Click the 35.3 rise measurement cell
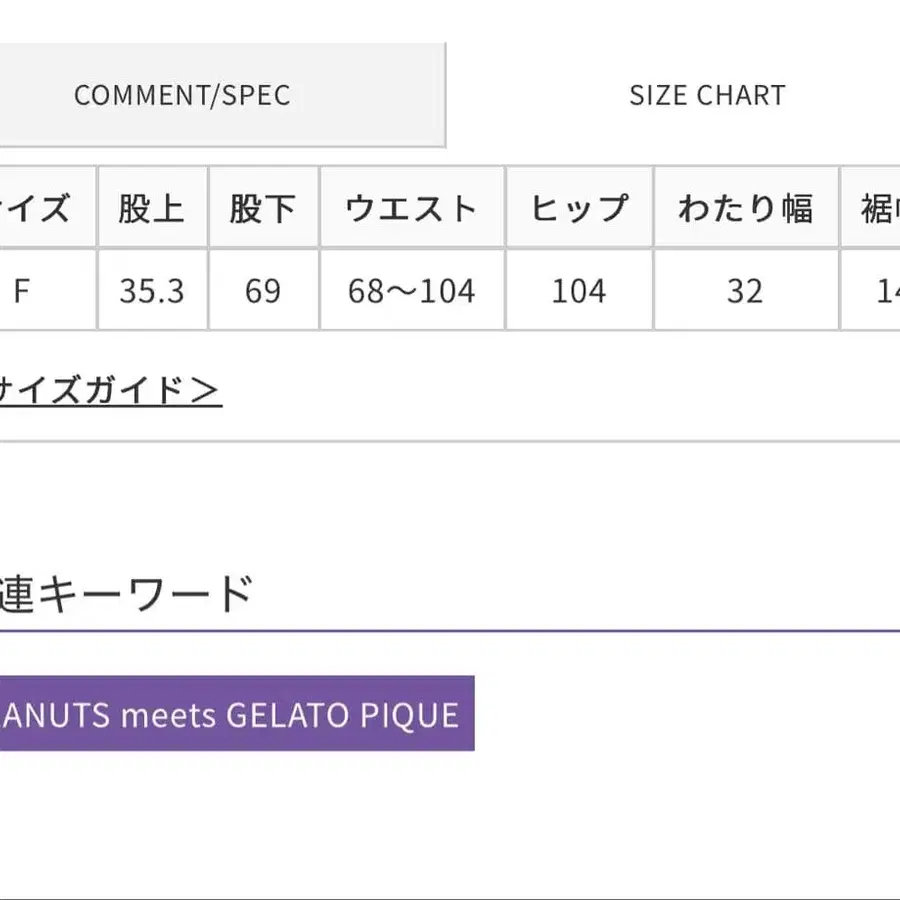This screenshot has width=900, height=900. click(x=152, y=291)
